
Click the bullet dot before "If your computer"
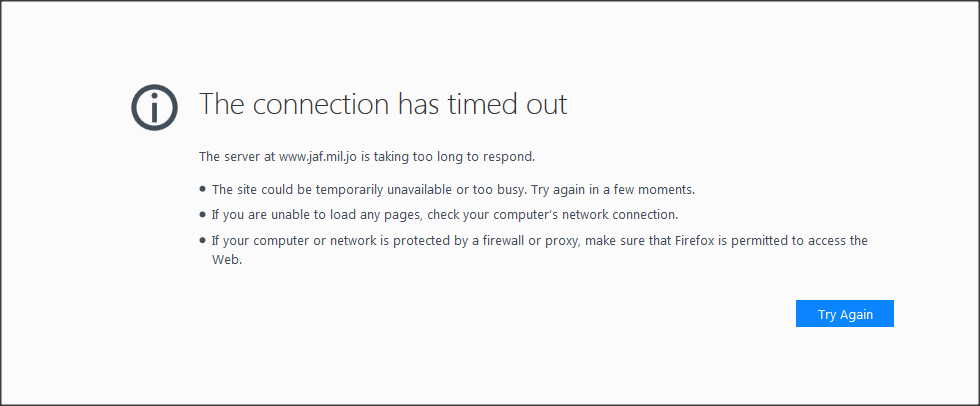click(202, 240)
